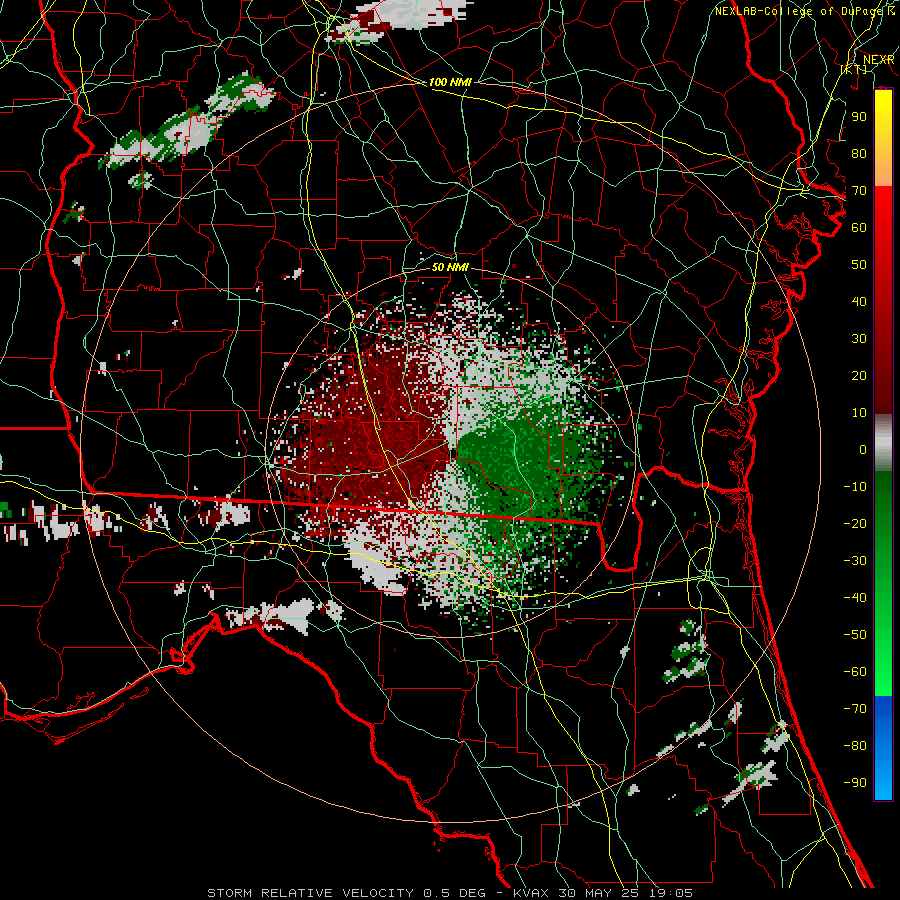Click the "KVAX 30 MAY 25 19:05" timestamp text
Image resolution: width=900 pixels, height=900 pixels.
[603, 893]
